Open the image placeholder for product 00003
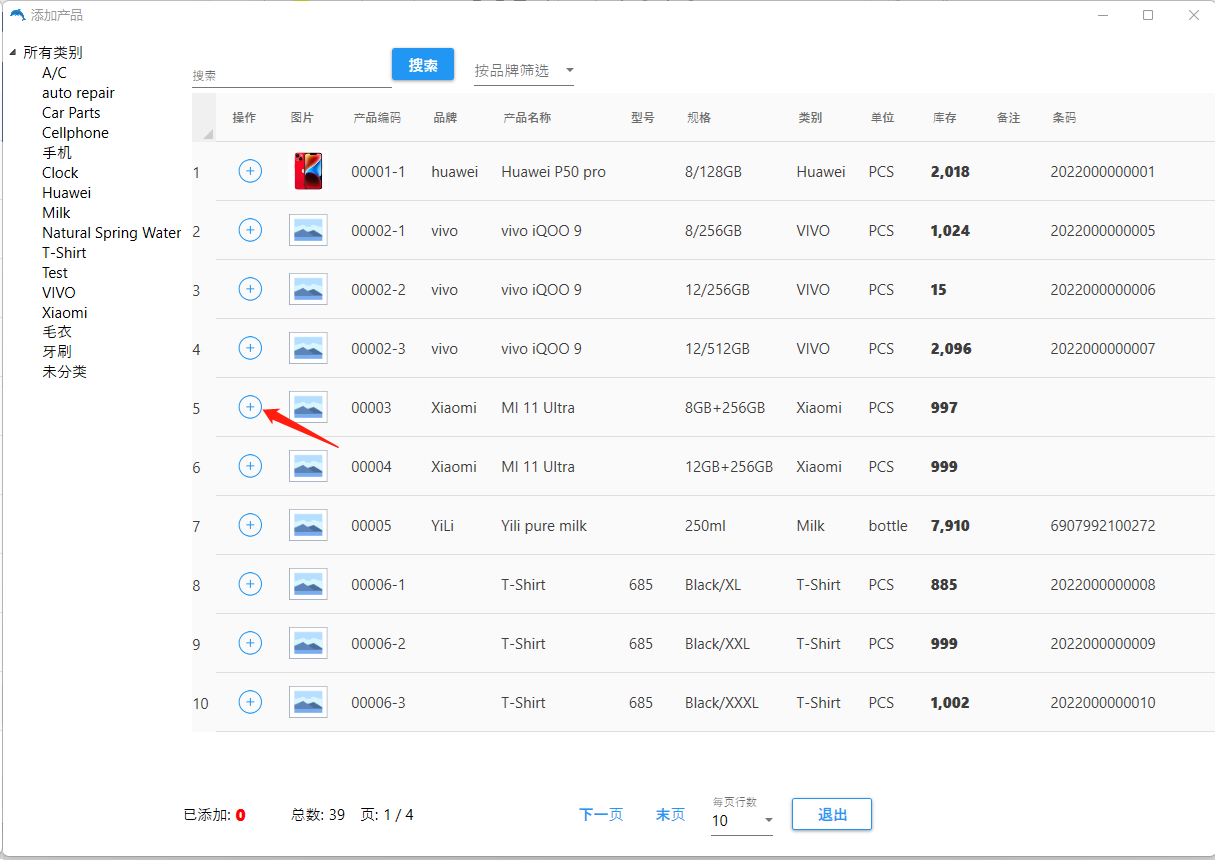Screen dimensions: 1215x860 point(308,407)
